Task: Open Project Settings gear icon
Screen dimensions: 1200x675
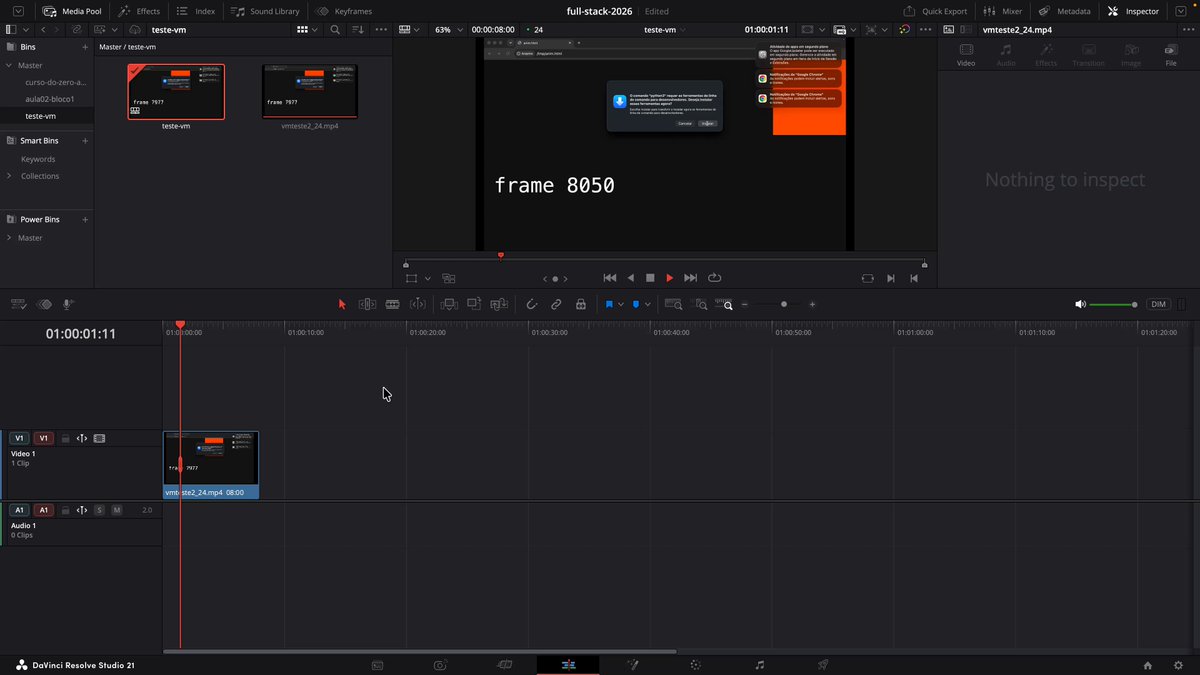Action: tap(1178, 665)
